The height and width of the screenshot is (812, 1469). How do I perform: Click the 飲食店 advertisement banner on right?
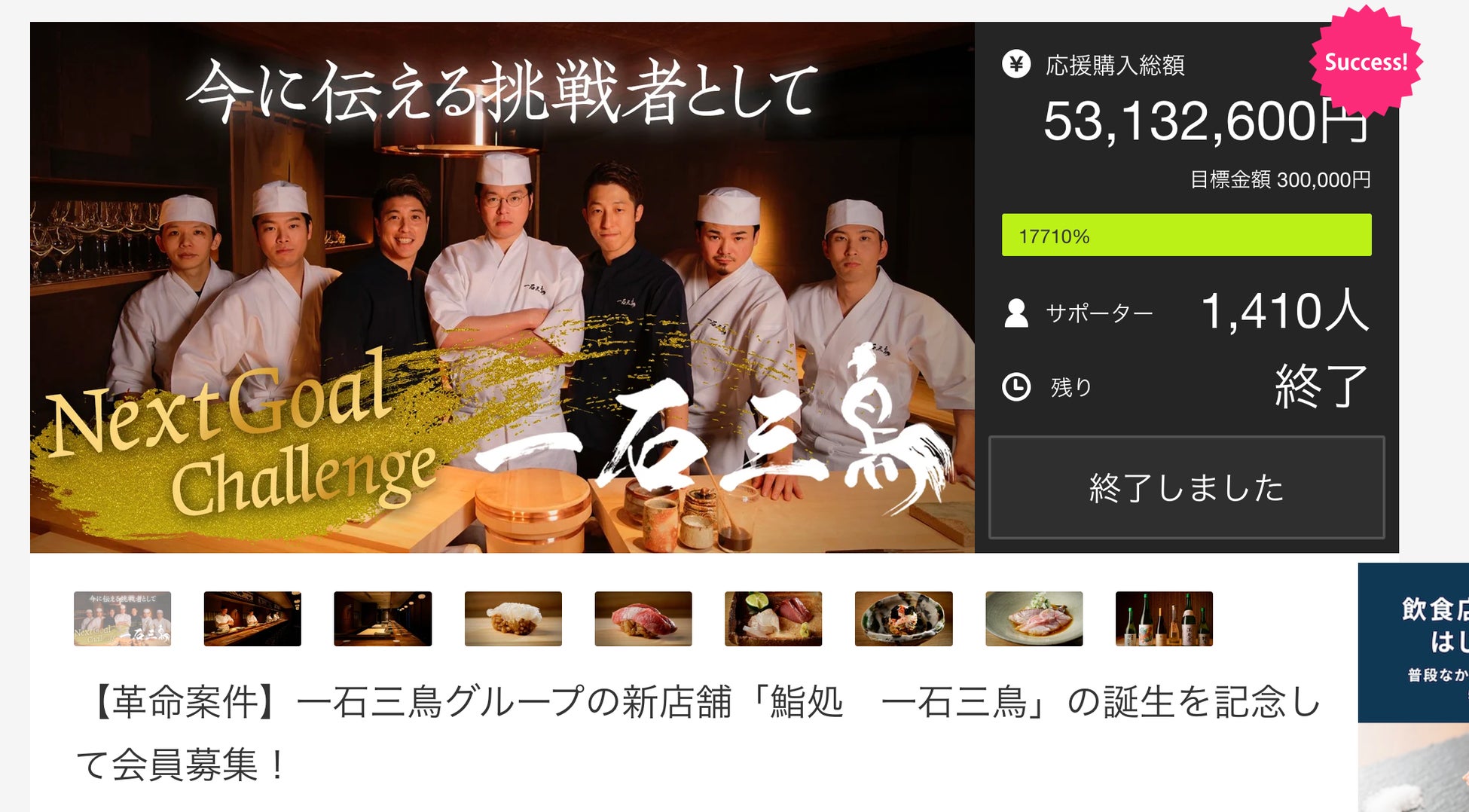(1413, 687)
